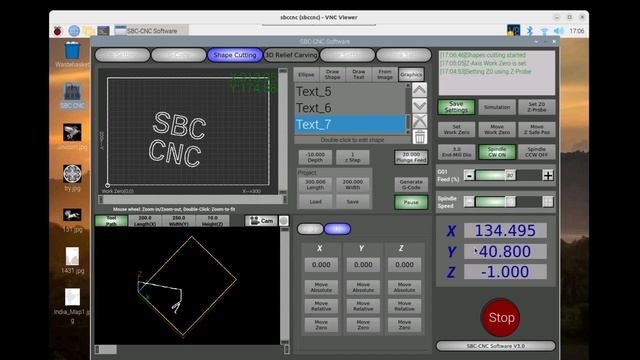Open the terminal icon in taskbar
This screenshot has height=360, width=640.
[x=103, y=31]
